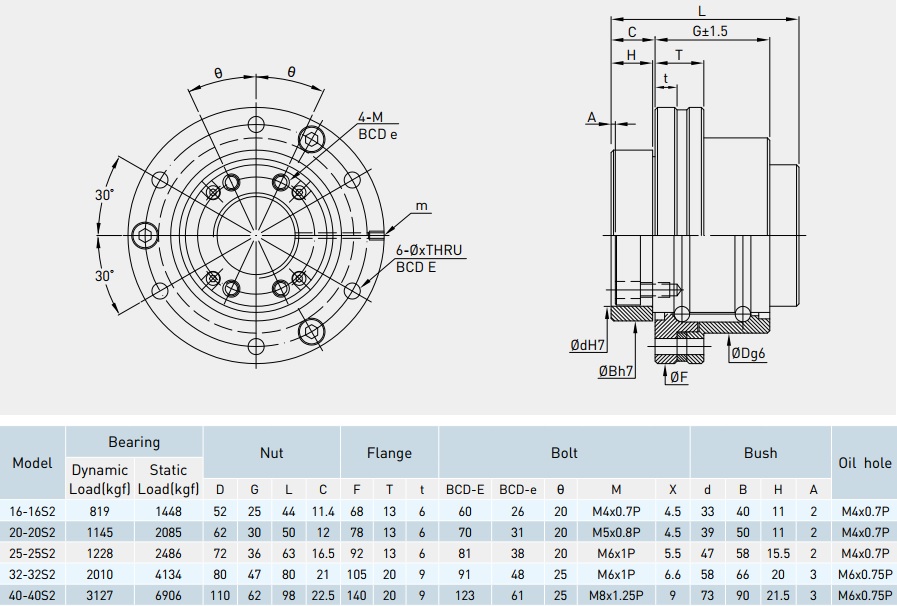
Task: Click the Model column header
Action: [x=32, y=463]
